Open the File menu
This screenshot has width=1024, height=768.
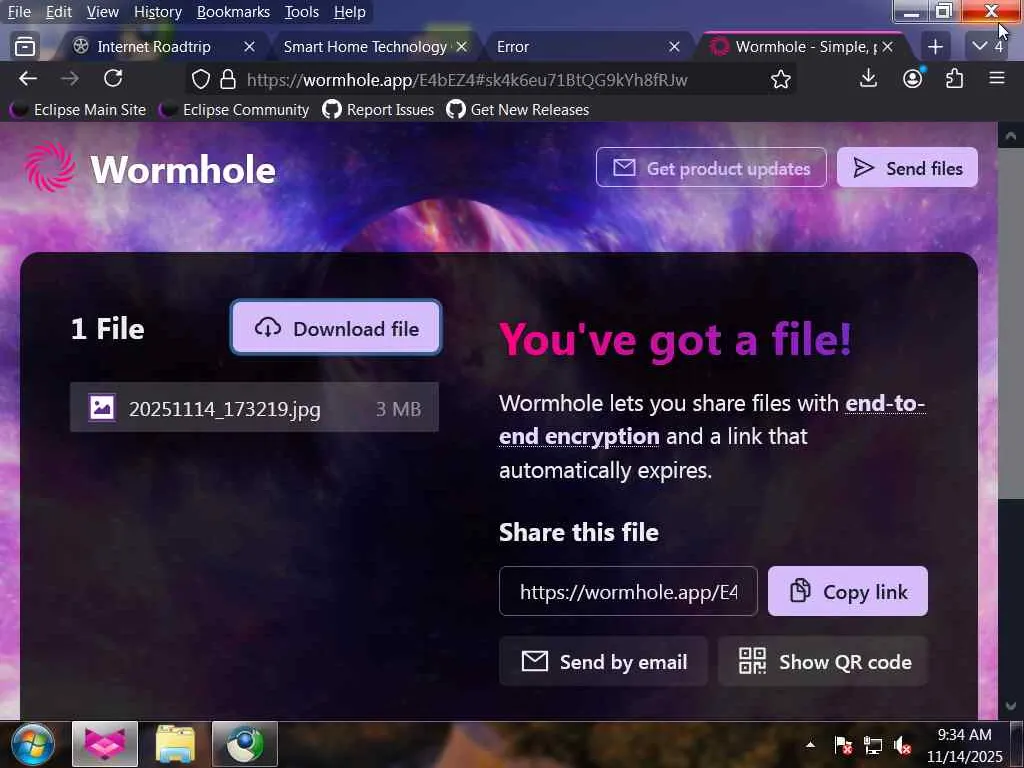[19, 12]
